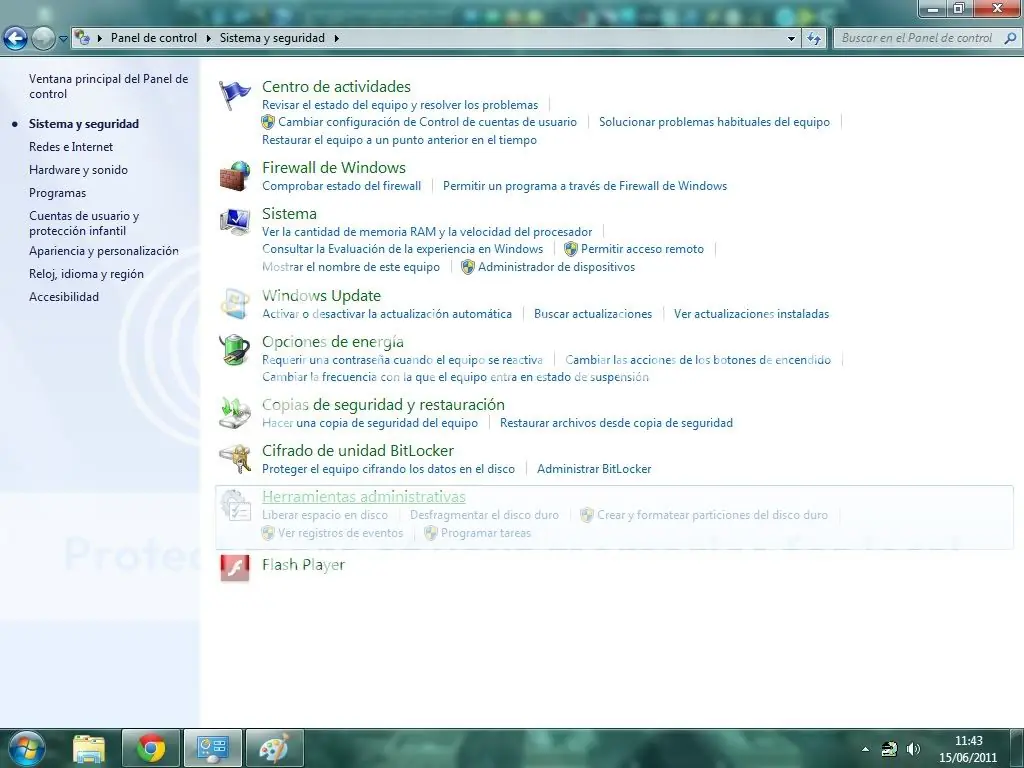1024x768 pixels.
Task: Open the Administrador de dispositivos link
Action: pyautogui.click(x=556, y=267)
